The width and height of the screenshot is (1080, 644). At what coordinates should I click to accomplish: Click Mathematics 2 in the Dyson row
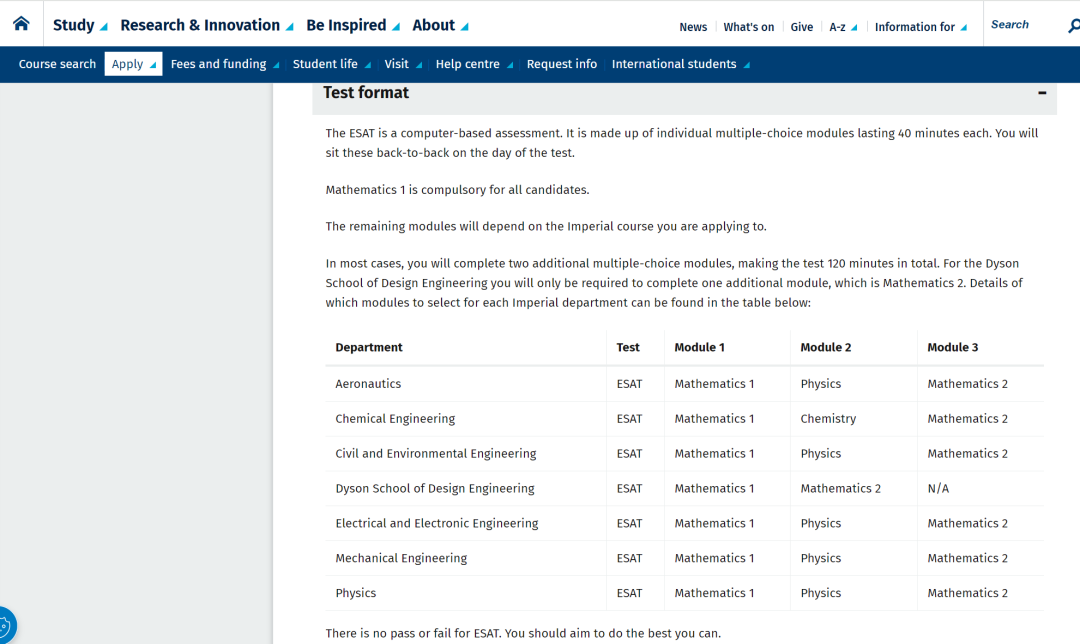click(x=840, y=488)
